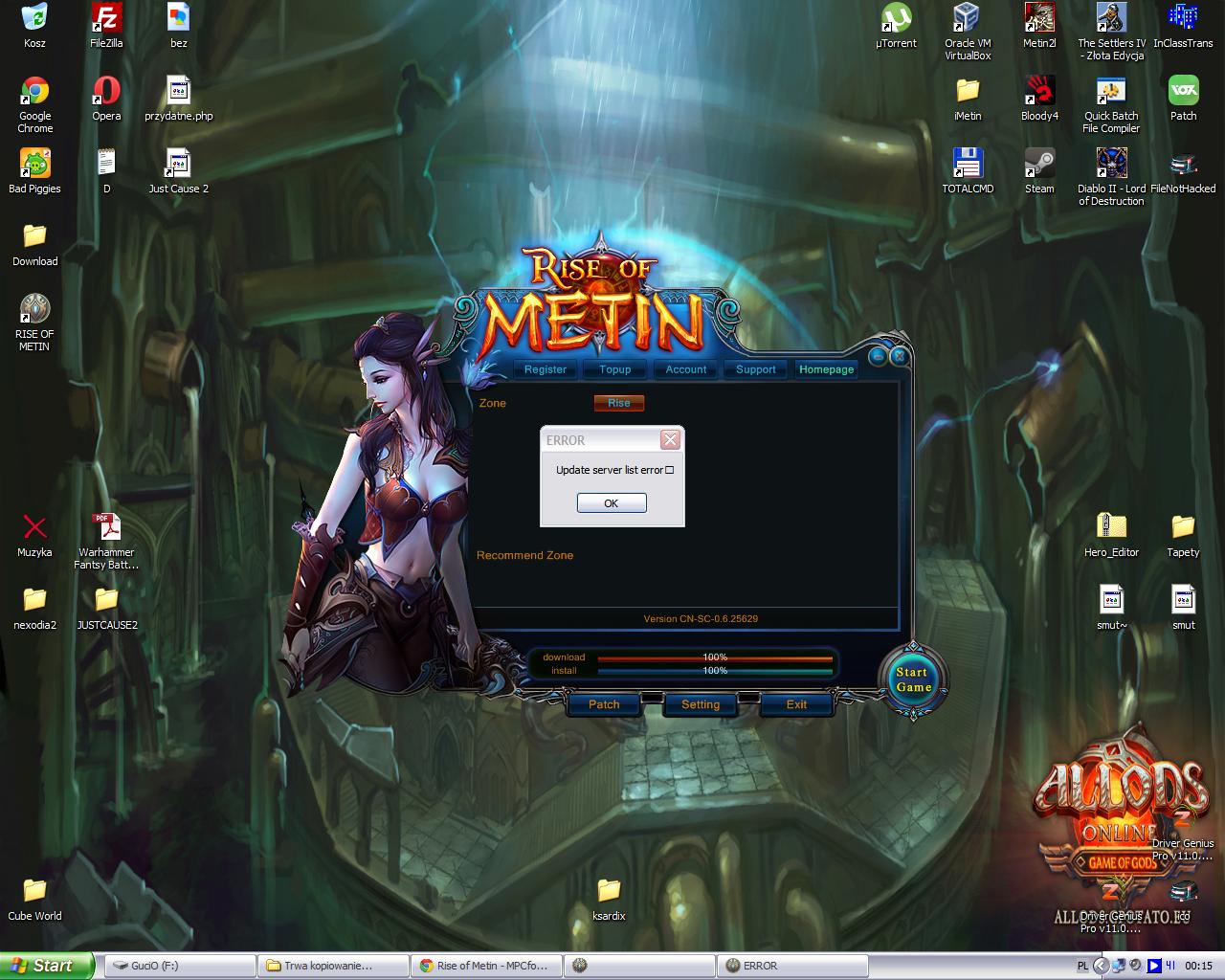1225x980 pixels.
Task: Click the launcher Exit button
Action: (x=796, y=704)
